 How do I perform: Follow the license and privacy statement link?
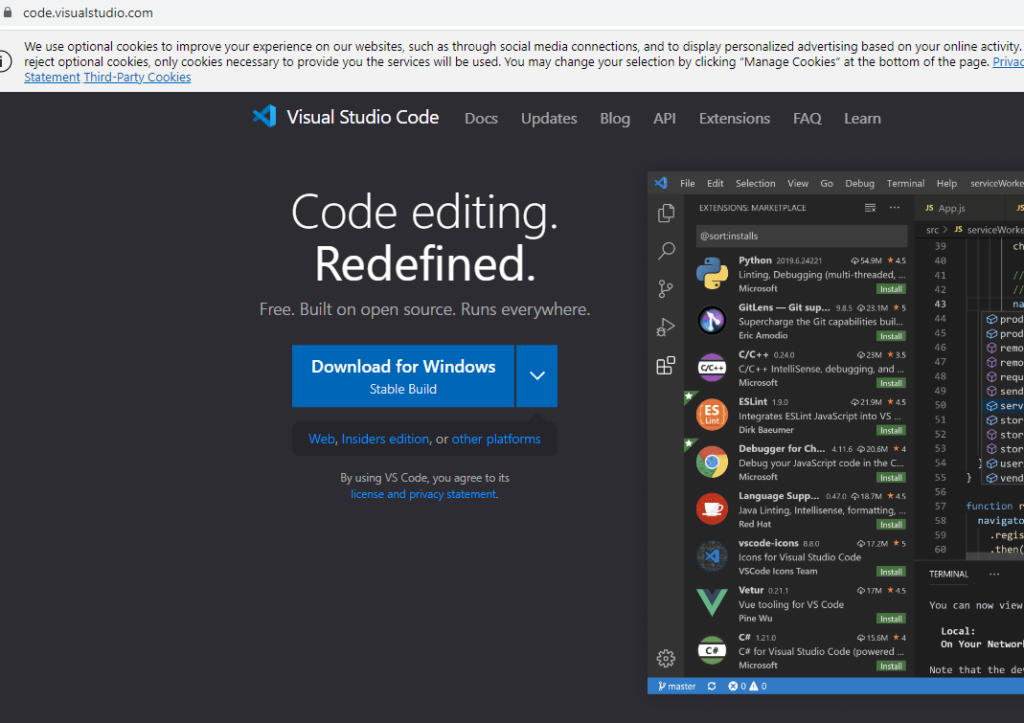pyautogui.click(x=423, y=494)
